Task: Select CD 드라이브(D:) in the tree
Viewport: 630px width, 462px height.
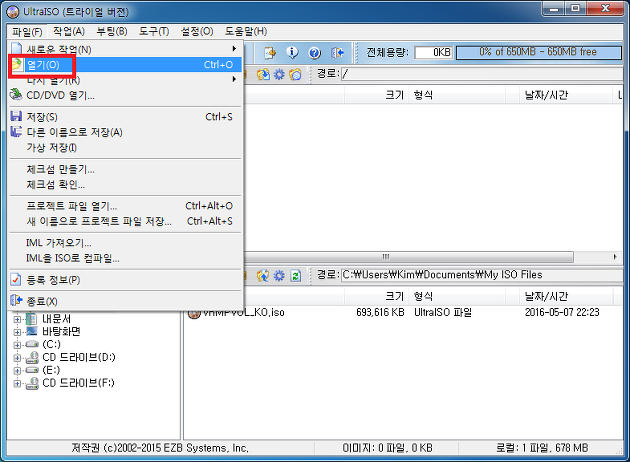Action: [79, 358]
